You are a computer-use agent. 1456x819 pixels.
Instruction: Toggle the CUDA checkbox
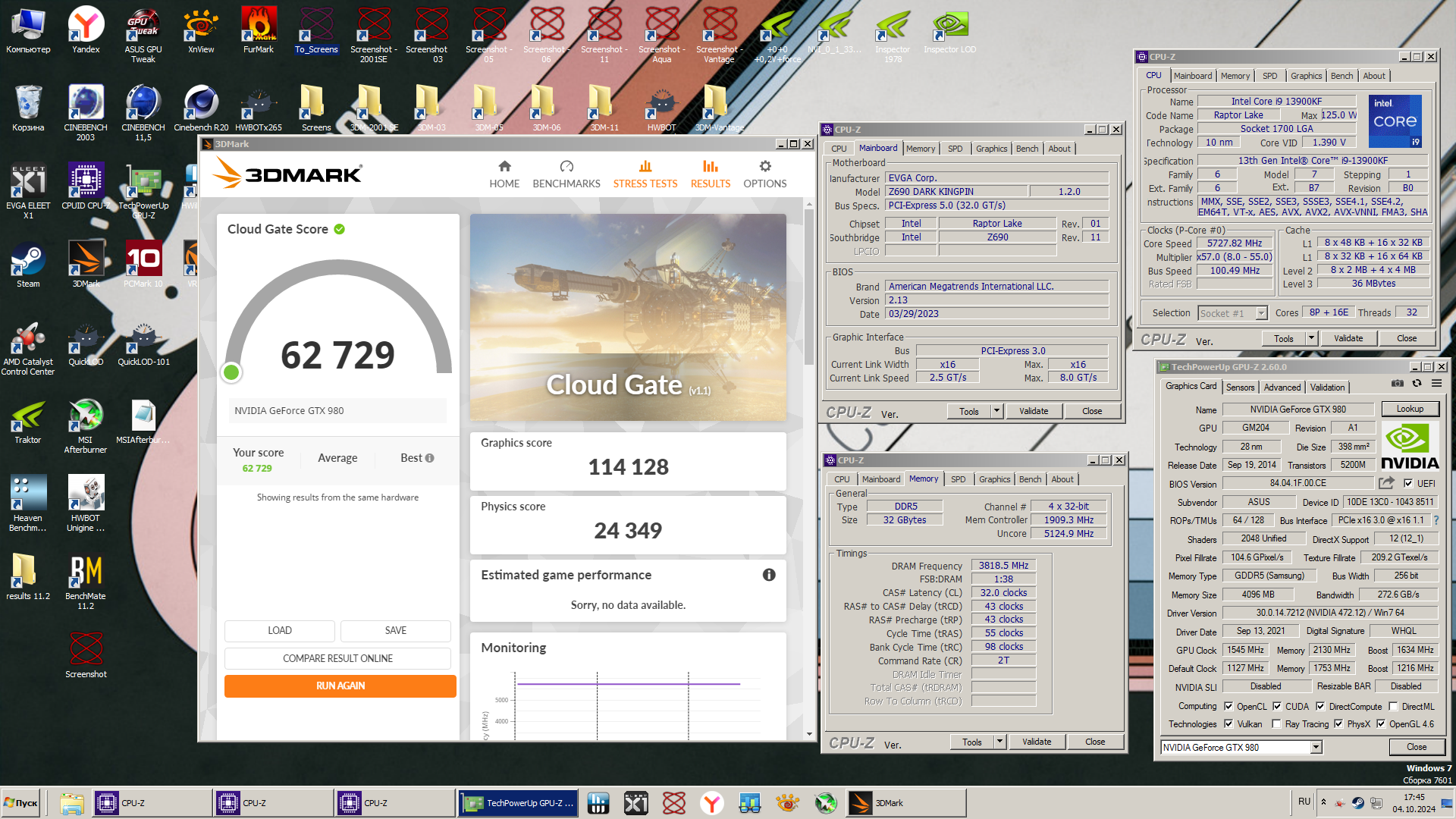[1277, 706]
